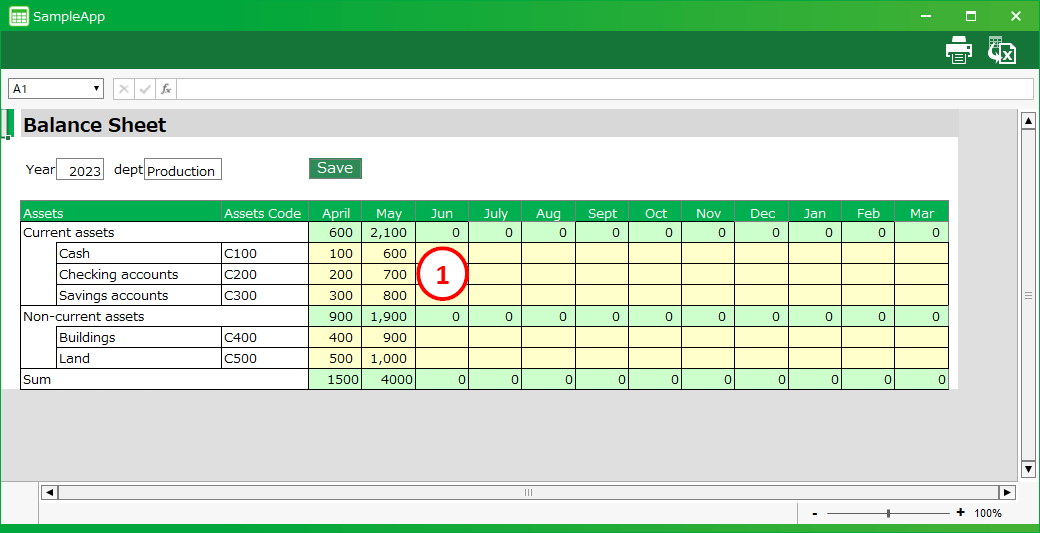Click the zoom in plus icon
The width and height of the screenshot is (1040, 533).
click(x=960, y=513)
